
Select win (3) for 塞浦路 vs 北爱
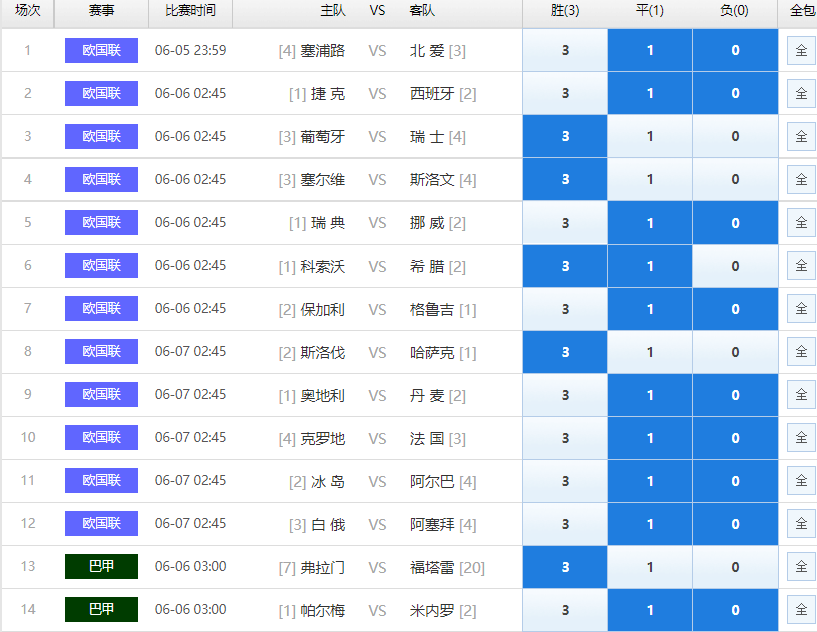coord(565,50)
